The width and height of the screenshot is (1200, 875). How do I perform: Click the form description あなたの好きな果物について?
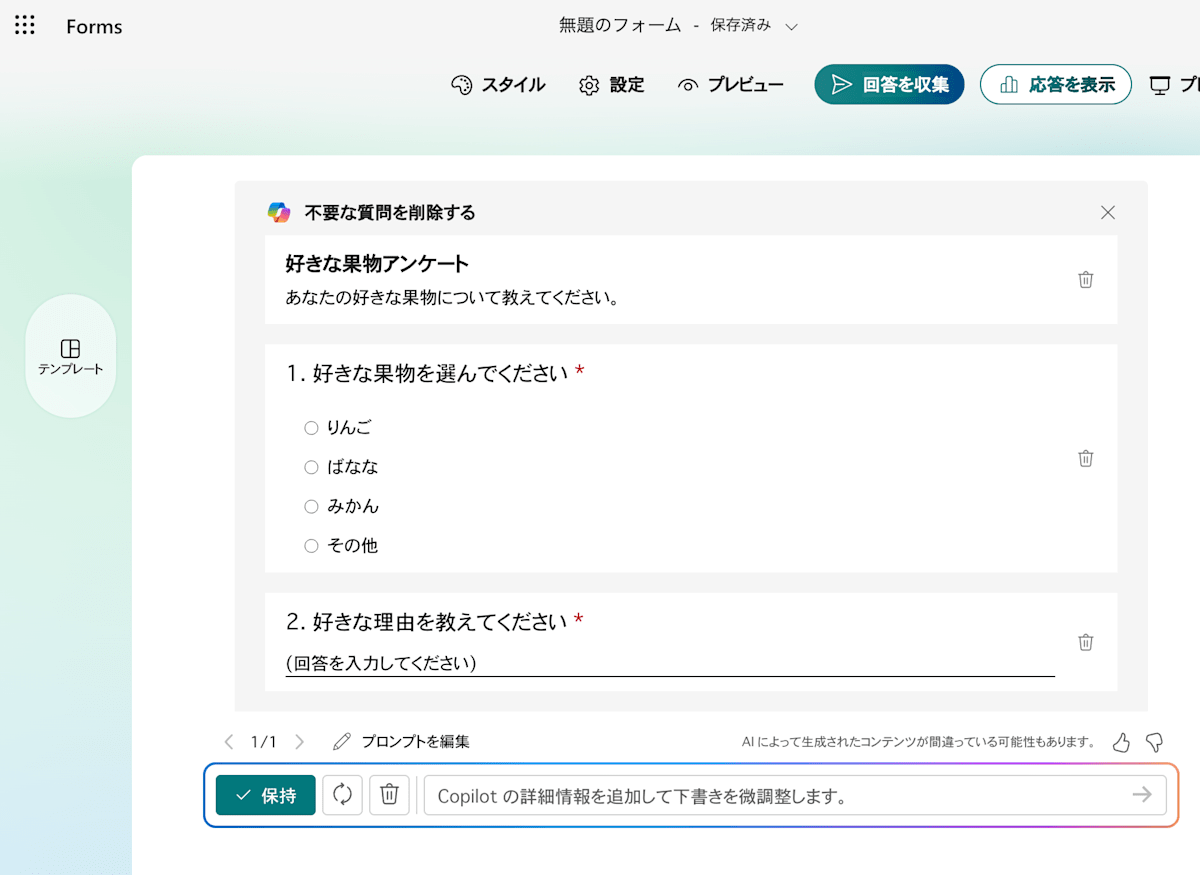point(452,298)
